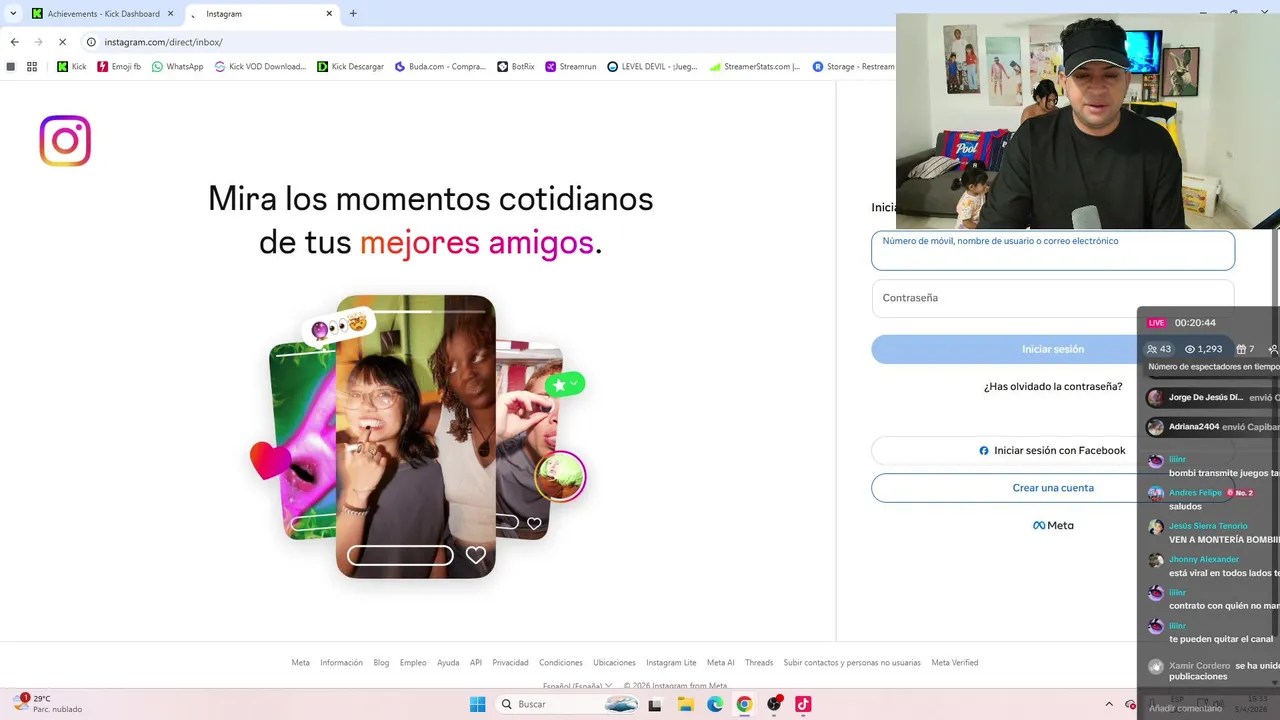The image size is (1280, 720).
Task: Open the Meta footer link
Action: 300,662
